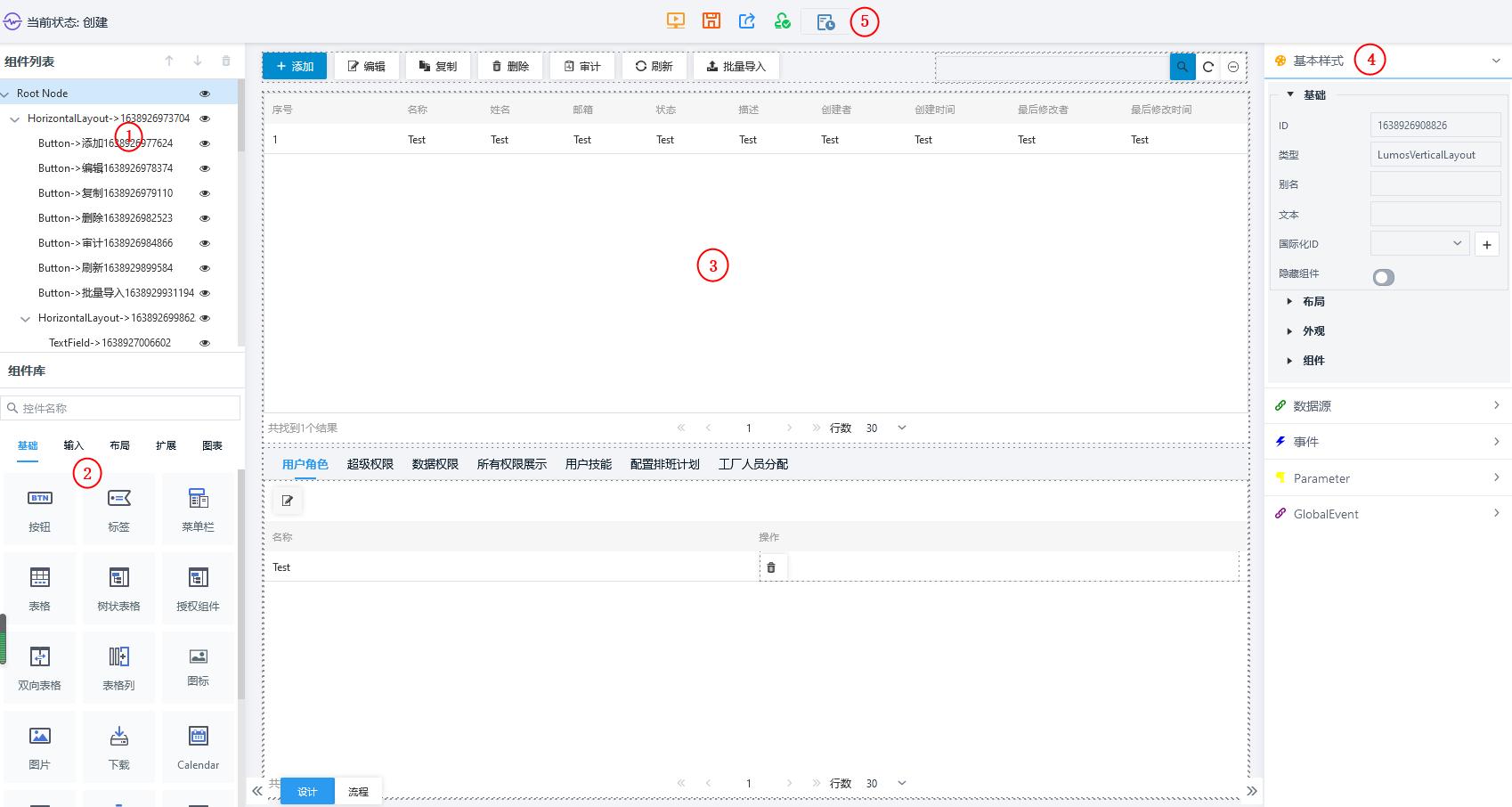The image size is (1512, 807).
Task: Select the 菜单栏 component in library
Action: (x=198, y=509)
